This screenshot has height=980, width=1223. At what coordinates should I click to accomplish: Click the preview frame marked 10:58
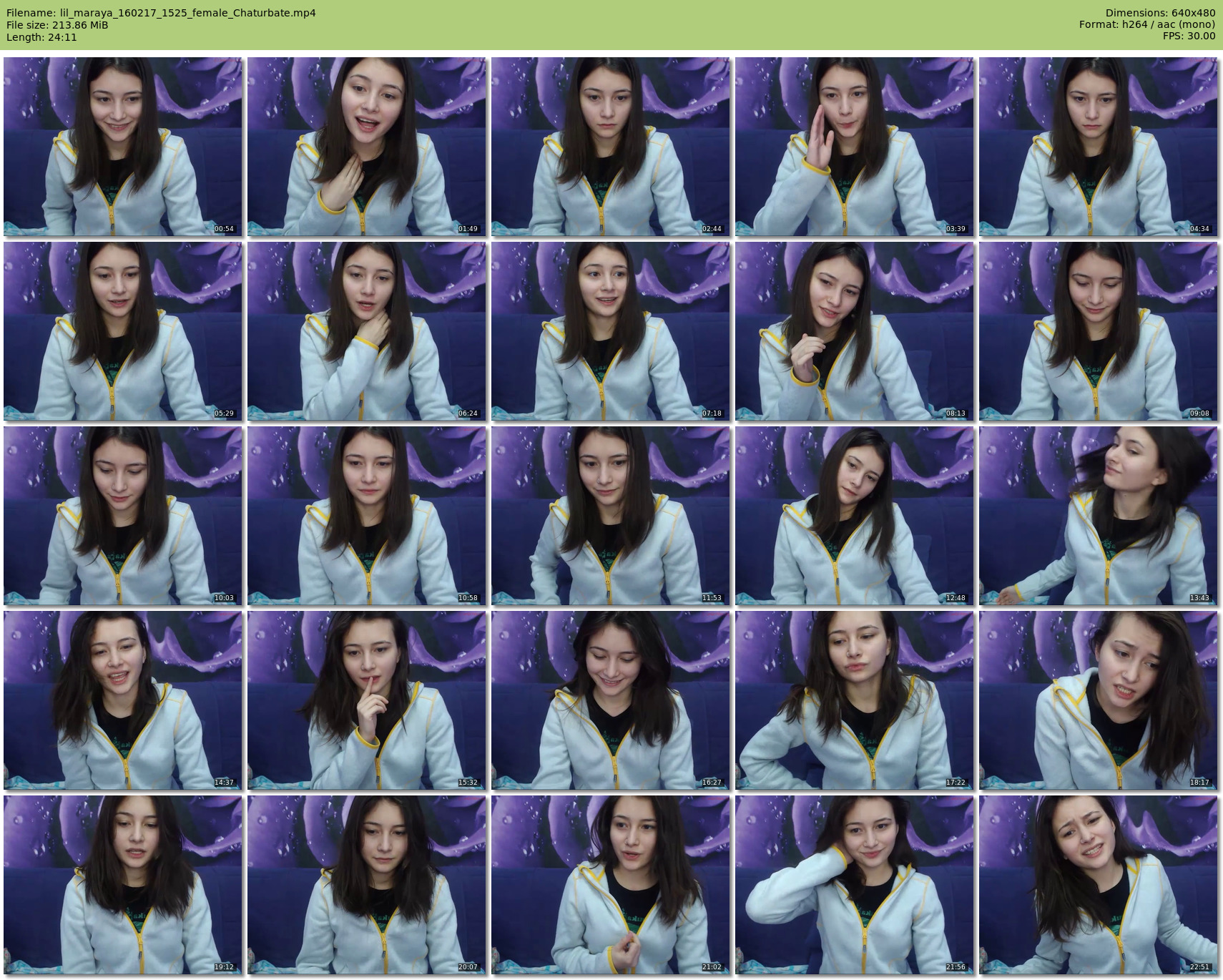point(366,516)
